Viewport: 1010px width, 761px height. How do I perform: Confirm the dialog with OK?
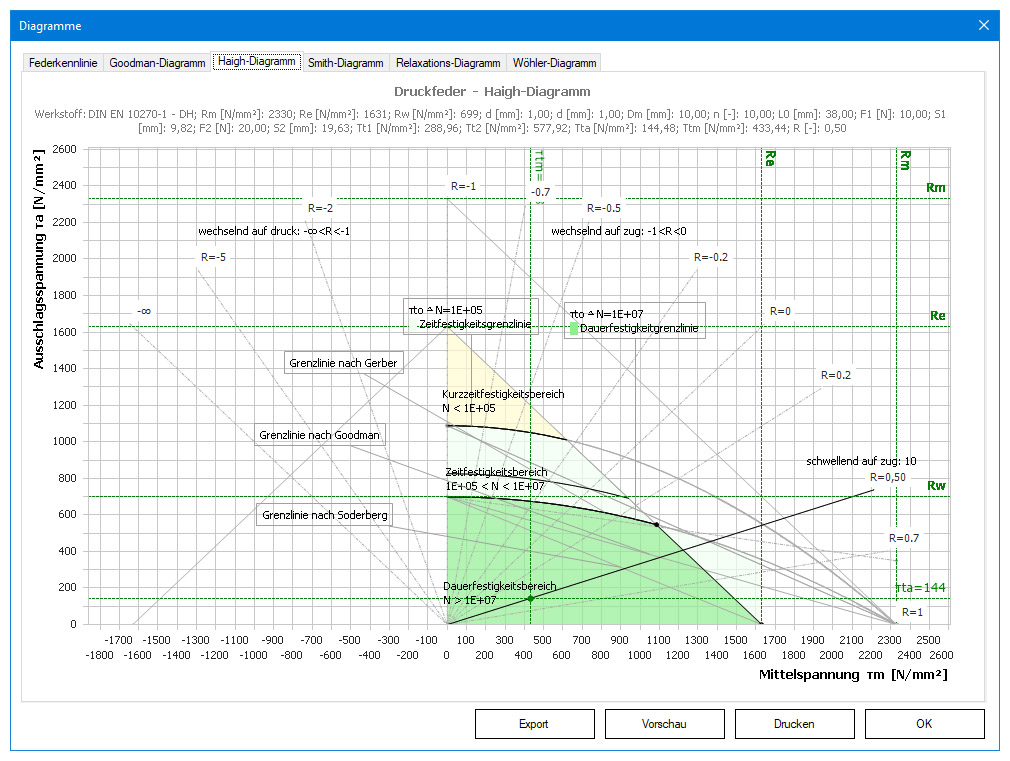click(924, 724)
